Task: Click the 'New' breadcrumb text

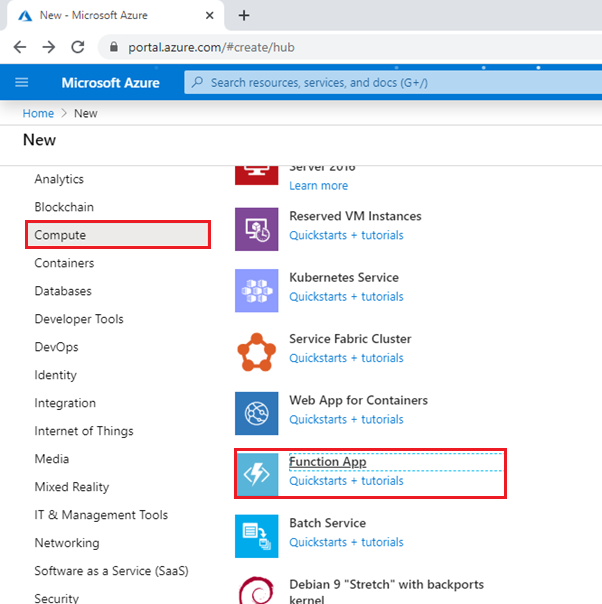Action: (86, 113)
